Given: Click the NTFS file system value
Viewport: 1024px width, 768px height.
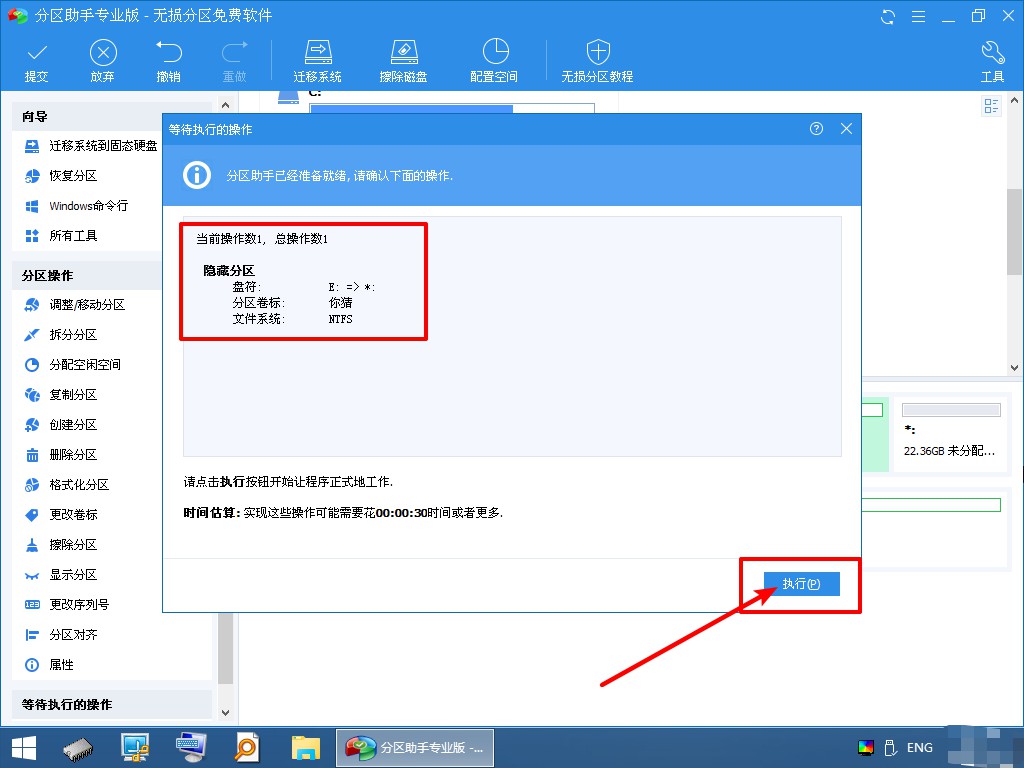Looking at the screenshot, I should [x=341, y=319].
